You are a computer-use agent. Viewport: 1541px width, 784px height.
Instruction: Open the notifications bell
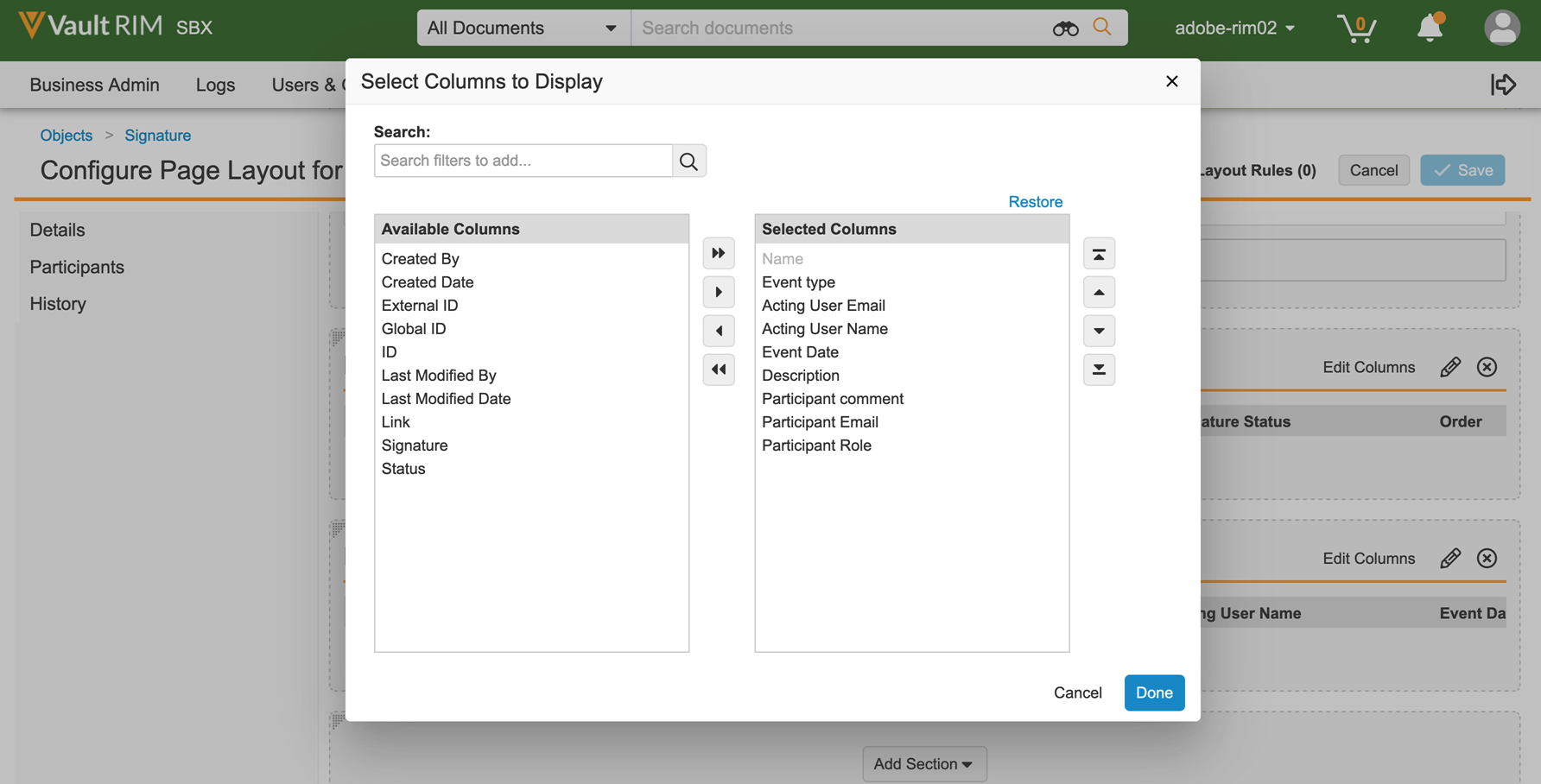pyautogui.click(x=1430, y=28)
